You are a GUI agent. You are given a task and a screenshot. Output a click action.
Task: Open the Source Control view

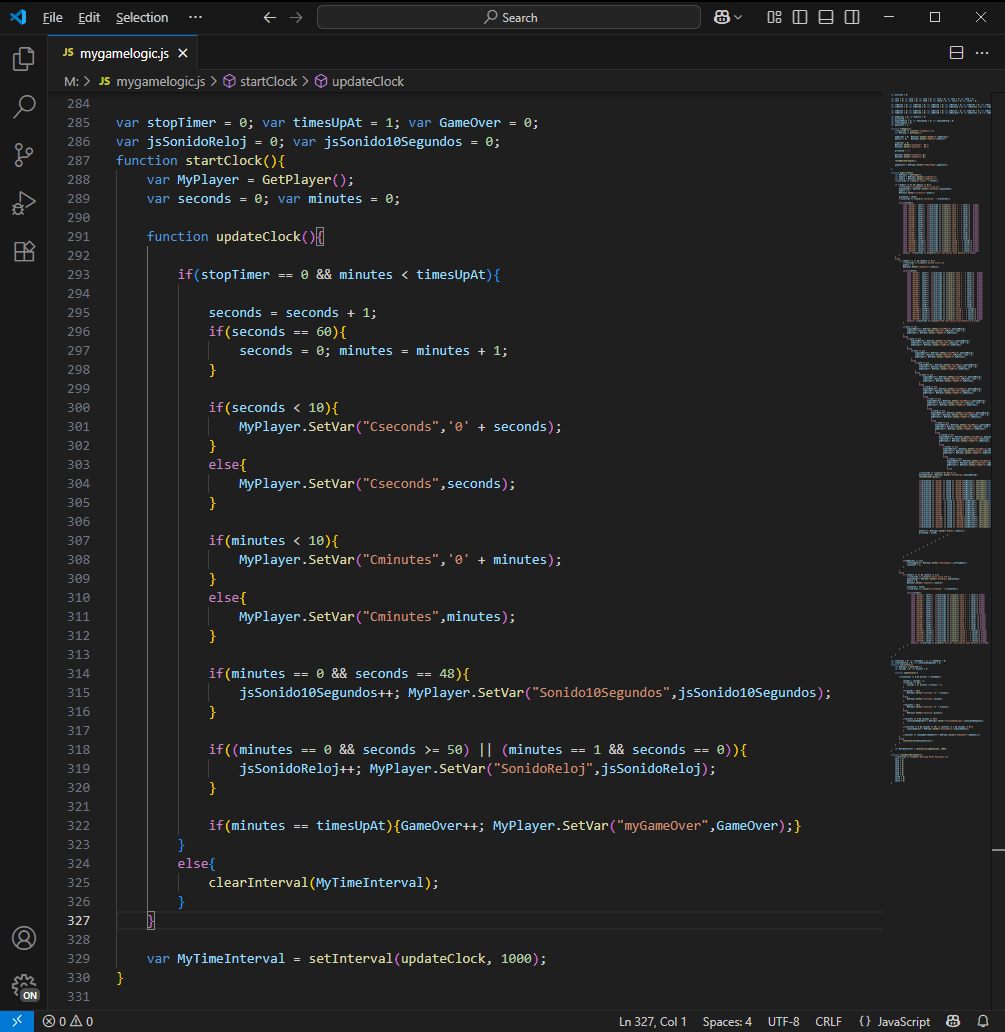(24, 155)
